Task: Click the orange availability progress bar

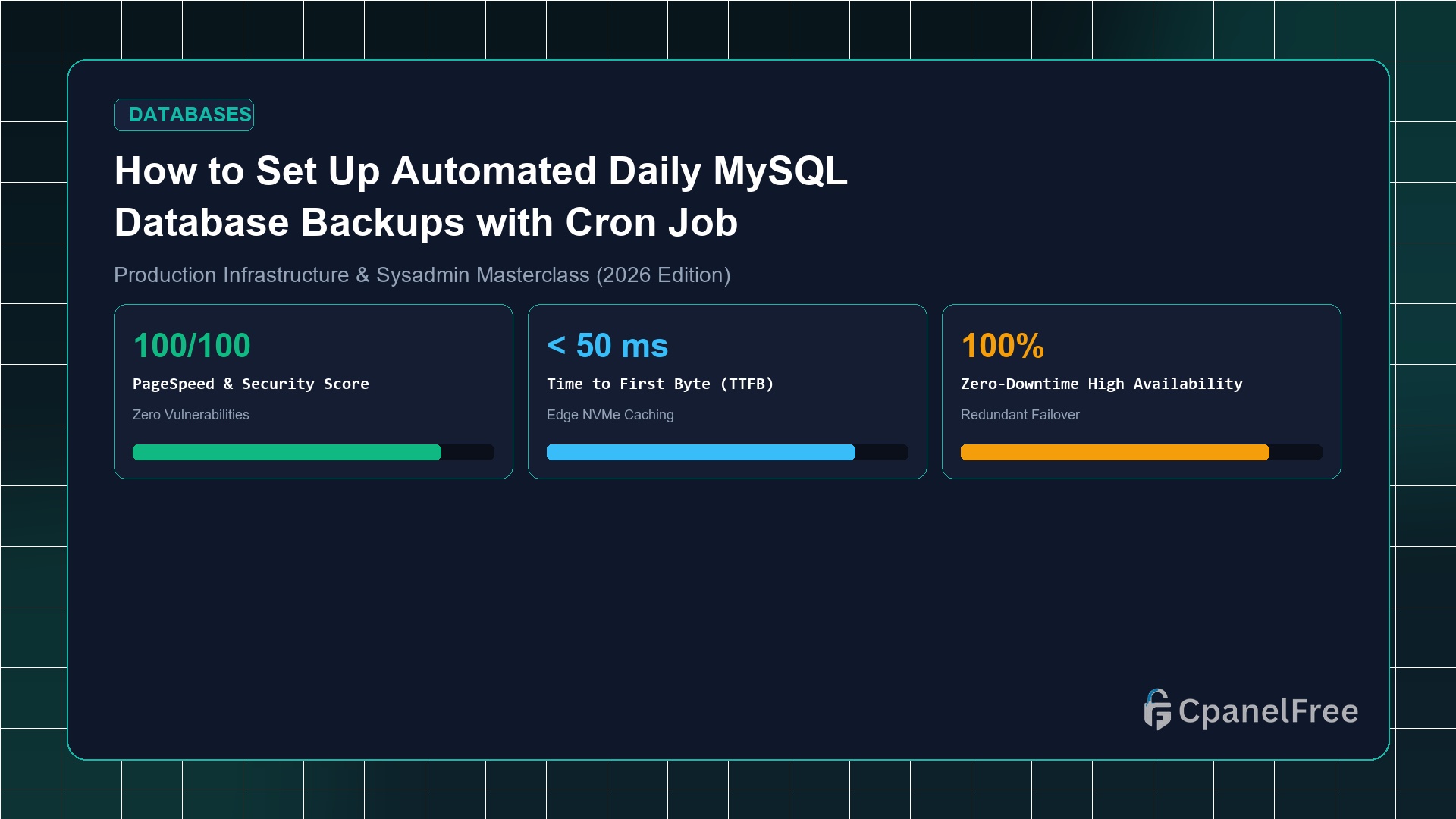Action: pos(1141,453)
